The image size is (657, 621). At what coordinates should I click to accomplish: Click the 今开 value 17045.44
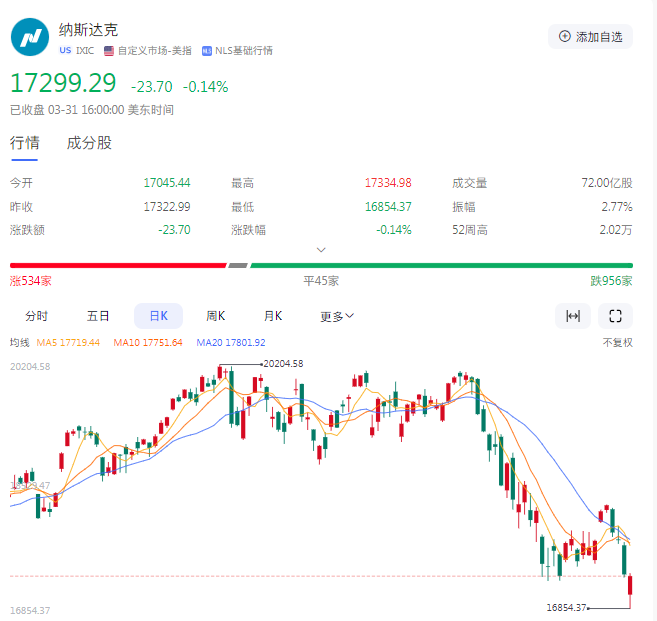click(167, 183)
